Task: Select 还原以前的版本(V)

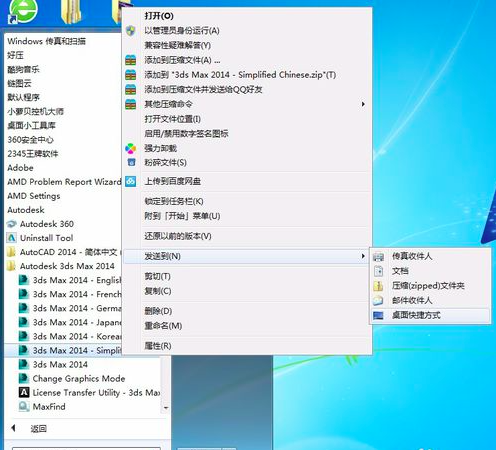Action: coord(178,236)
